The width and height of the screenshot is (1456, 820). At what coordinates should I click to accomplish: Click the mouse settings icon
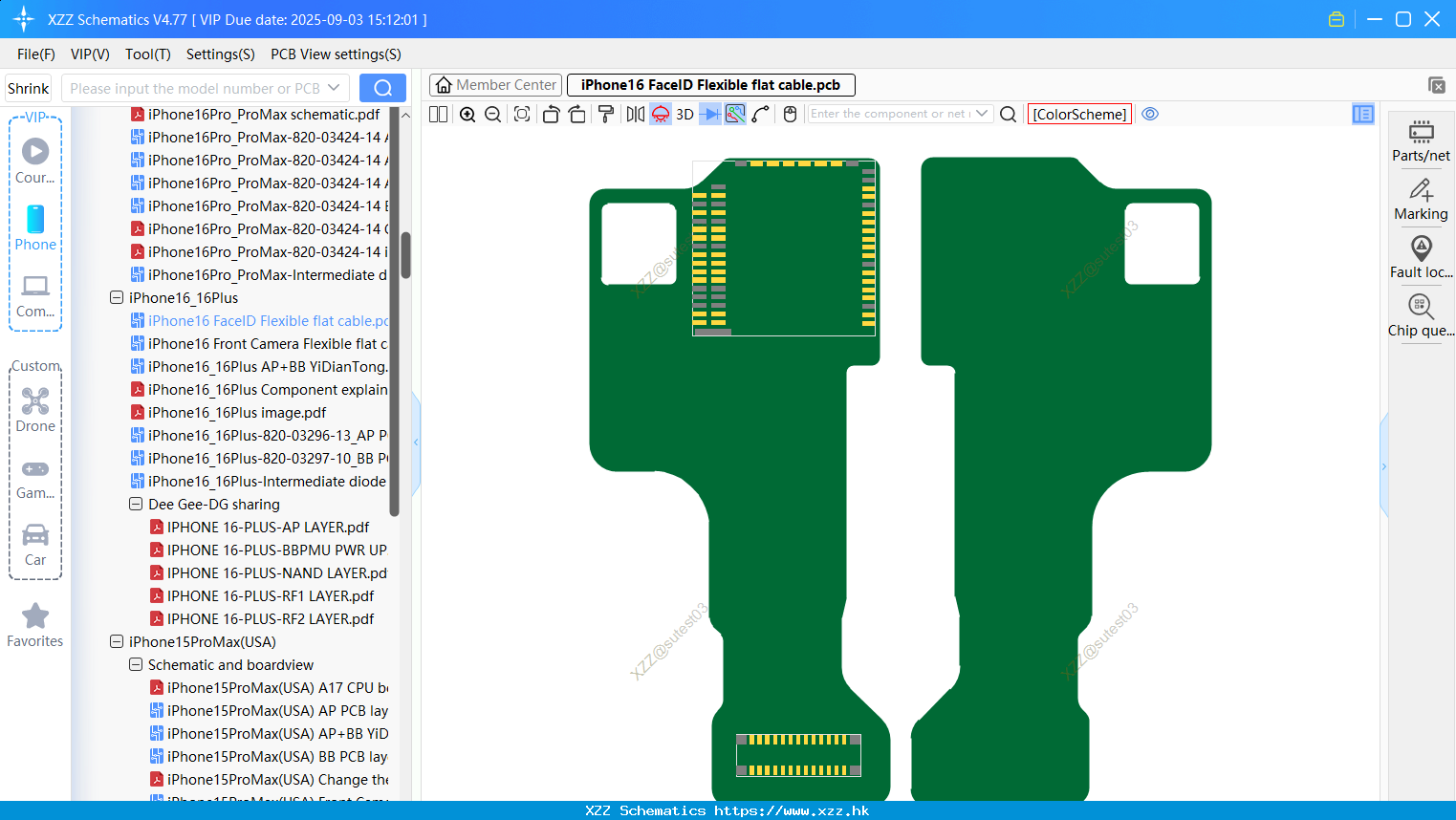tap(790, 115)
